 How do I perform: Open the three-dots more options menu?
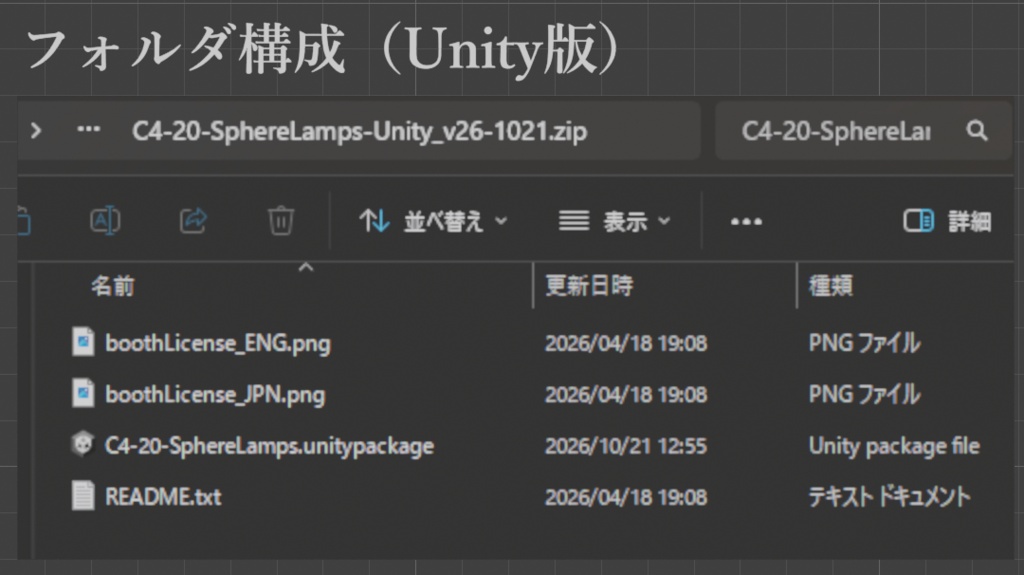(x=746, y=222)
